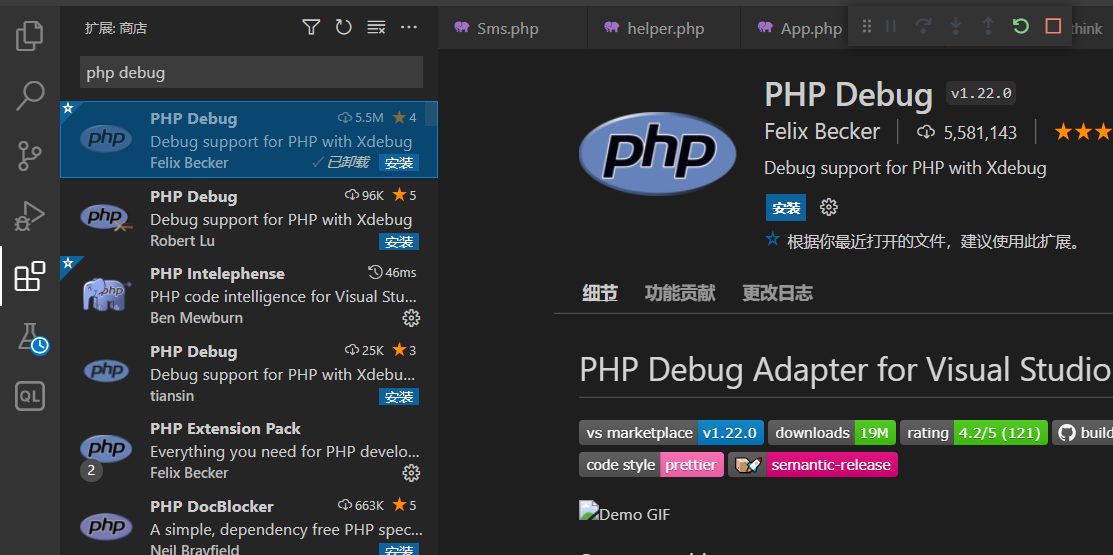Screen dimensions: 1113x555
Task: Open the Extensions view icon
Action: coord(30,277)
